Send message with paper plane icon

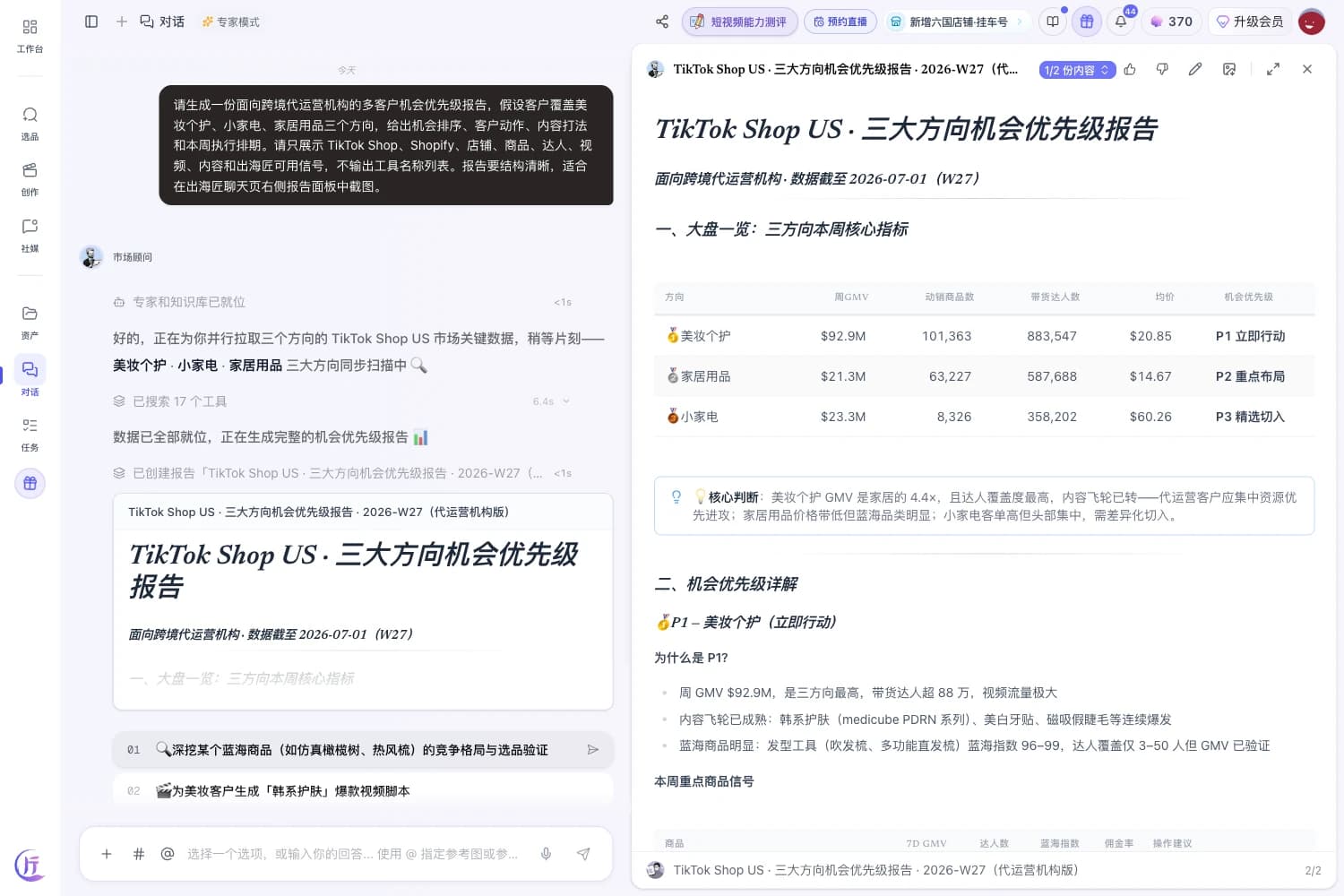(583, 854)
